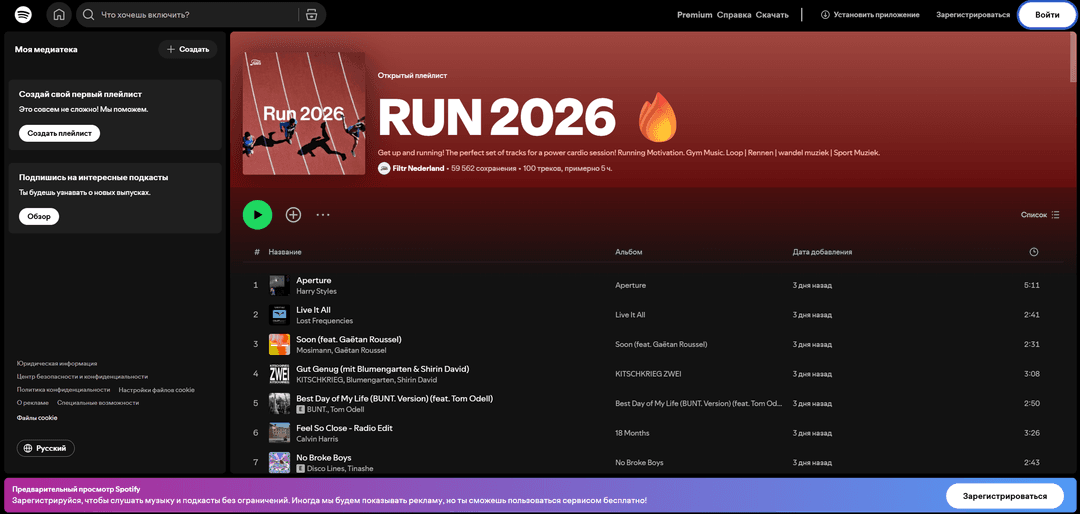Open the Calvin Harris artist link
Screen dimensions: 1080x514
[317, 439]
